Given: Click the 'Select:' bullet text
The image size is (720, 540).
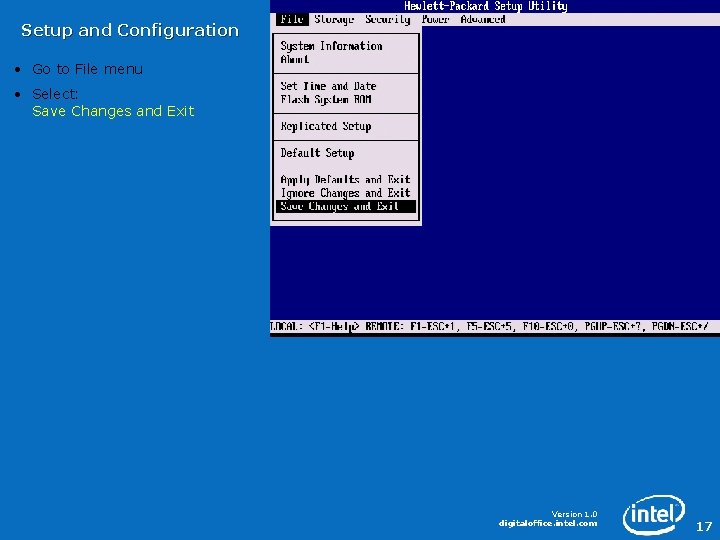Looking at the screenshot, I should 55,94.
